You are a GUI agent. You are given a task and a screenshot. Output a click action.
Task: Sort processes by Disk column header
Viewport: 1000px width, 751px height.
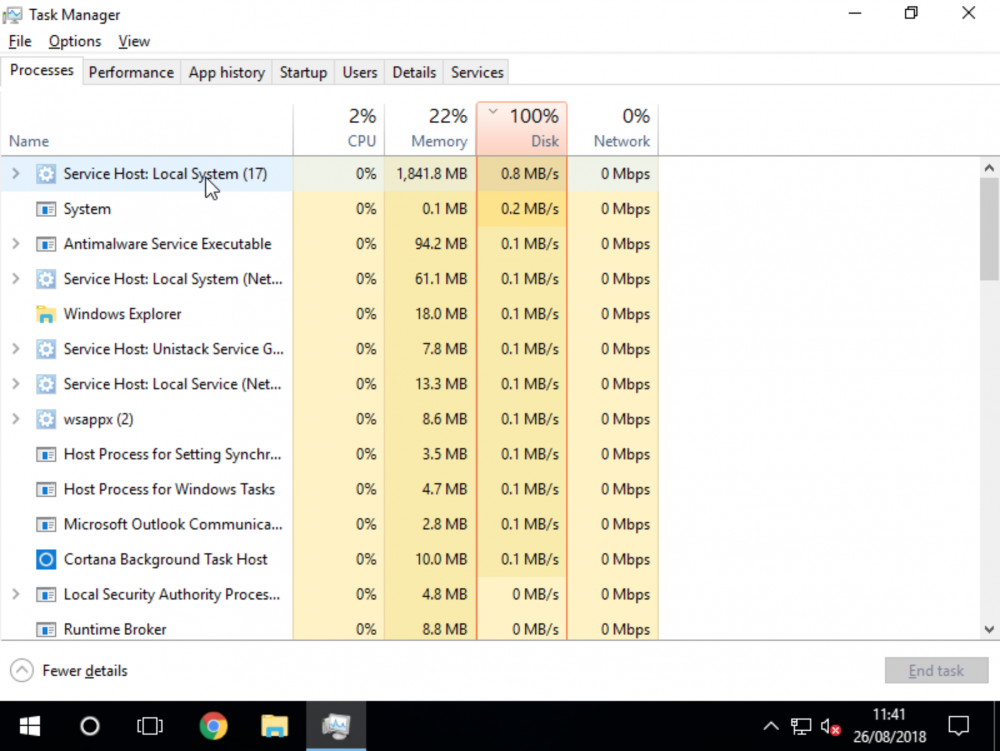[522, 129]
